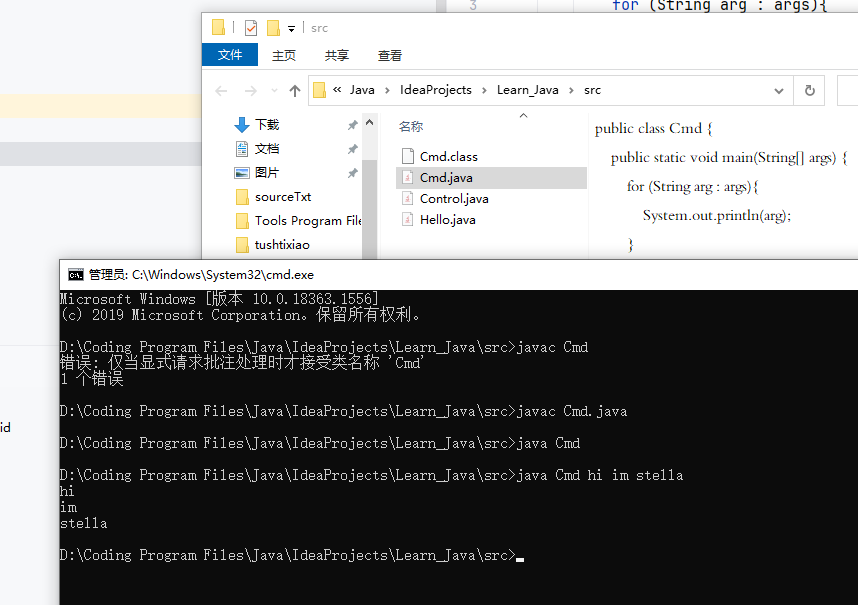Select the Control.java file
The height and width of the screenshot is (605, 858).
454,199
